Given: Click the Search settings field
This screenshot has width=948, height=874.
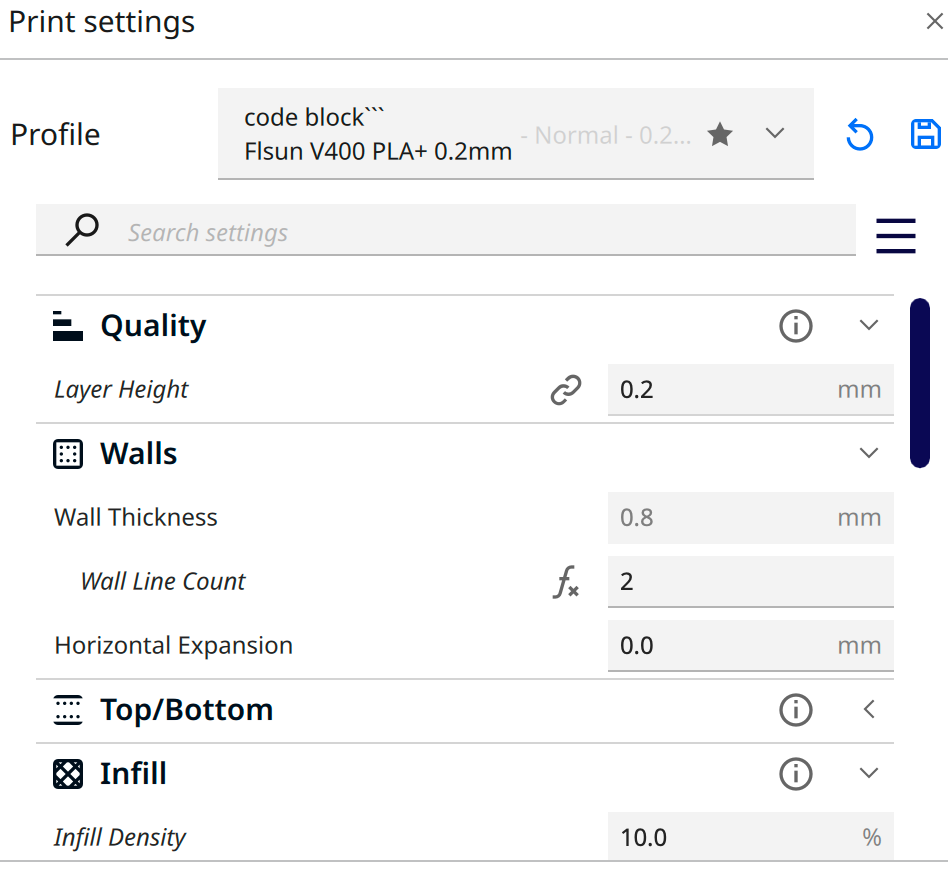Looking at the screenshot, I should [480, 233].
